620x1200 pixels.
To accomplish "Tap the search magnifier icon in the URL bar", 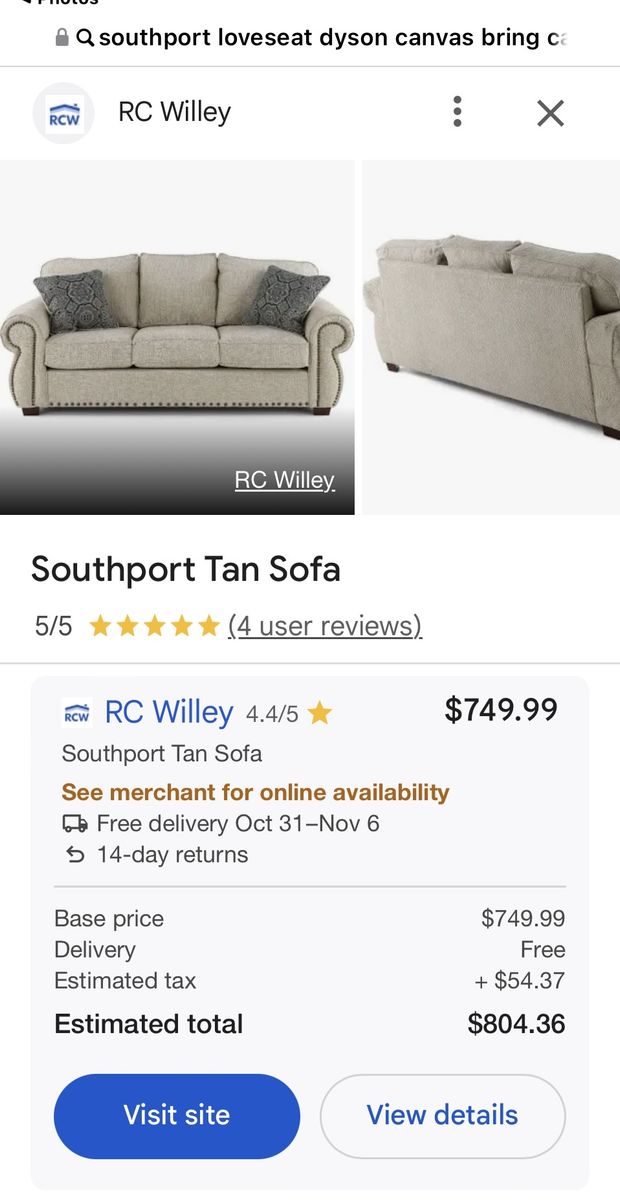I will (85, 38).
